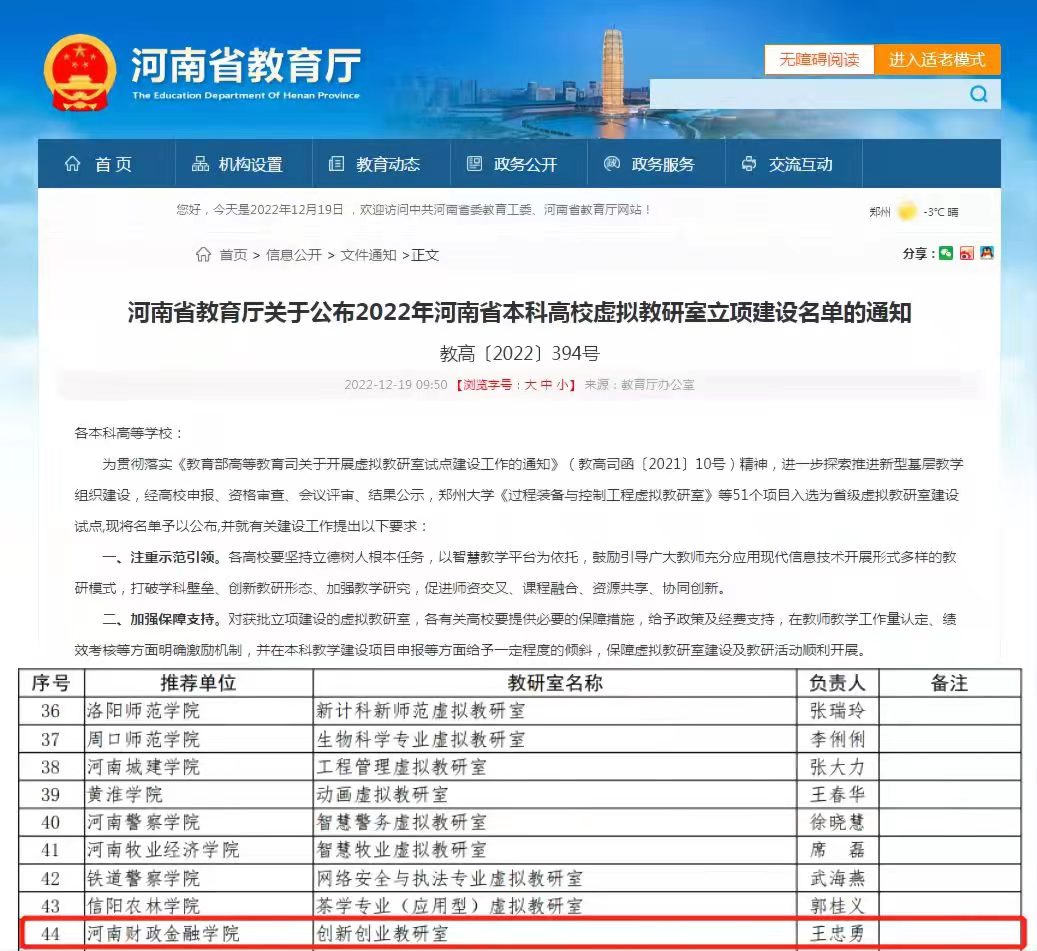Open the 政务服务 navigation menu
The height and width of the screenshot is (951, 1037).
tap(650, 164)
